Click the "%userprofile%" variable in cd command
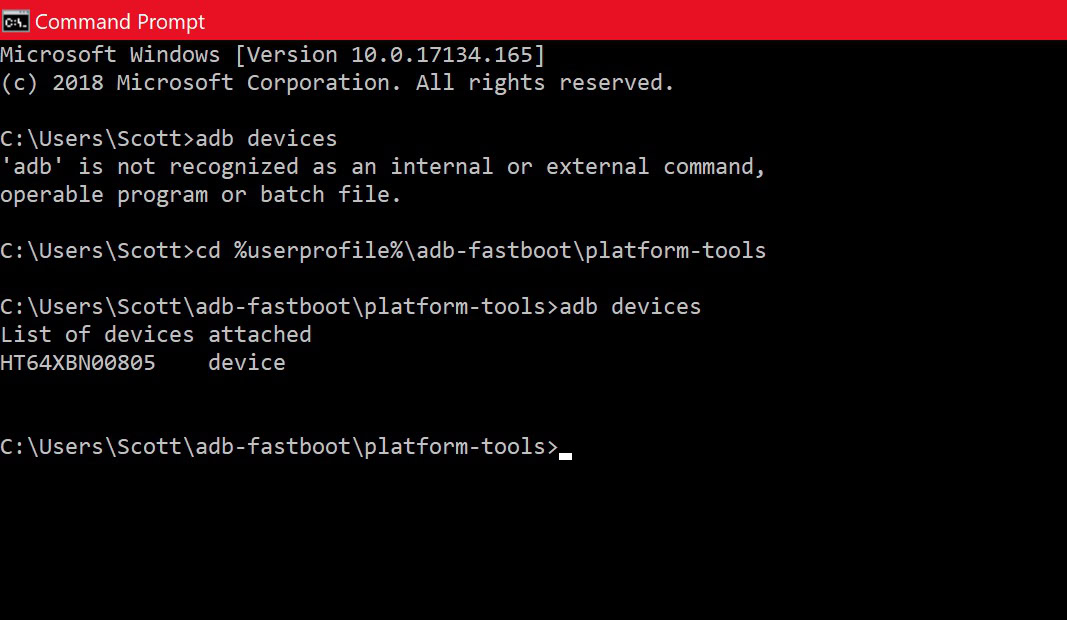Image resolution: width=1067 pixels, height=620 pixels. tap(318, 251)
